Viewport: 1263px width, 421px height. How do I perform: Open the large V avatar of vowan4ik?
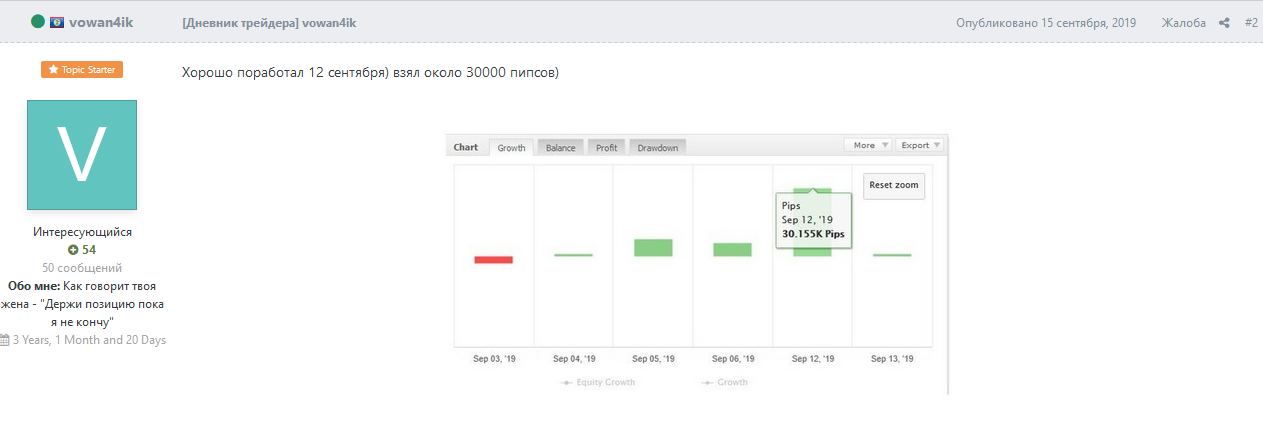pos(82,154)
